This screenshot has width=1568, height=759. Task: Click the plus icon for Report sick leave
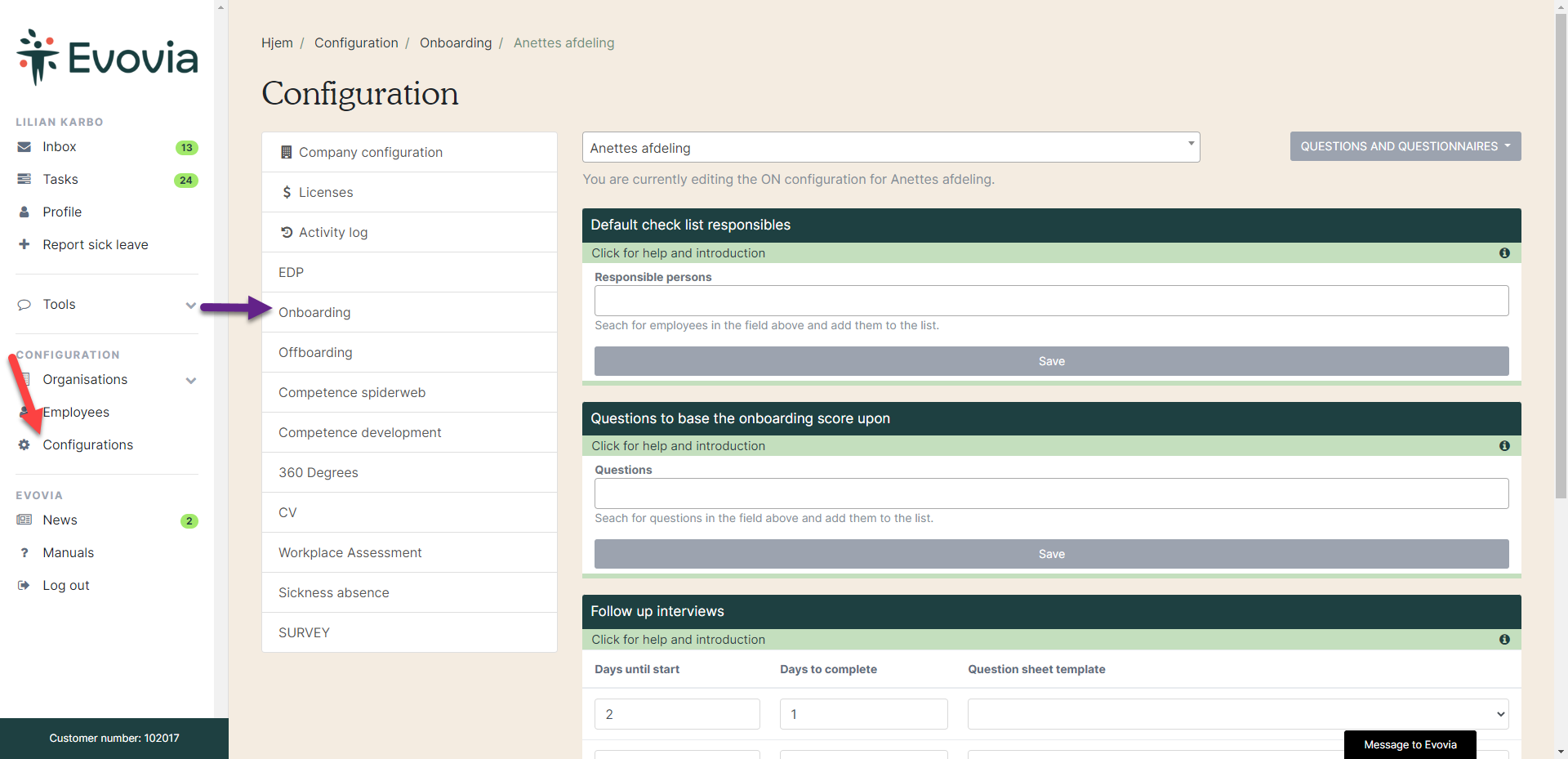(x=24, y=244)
